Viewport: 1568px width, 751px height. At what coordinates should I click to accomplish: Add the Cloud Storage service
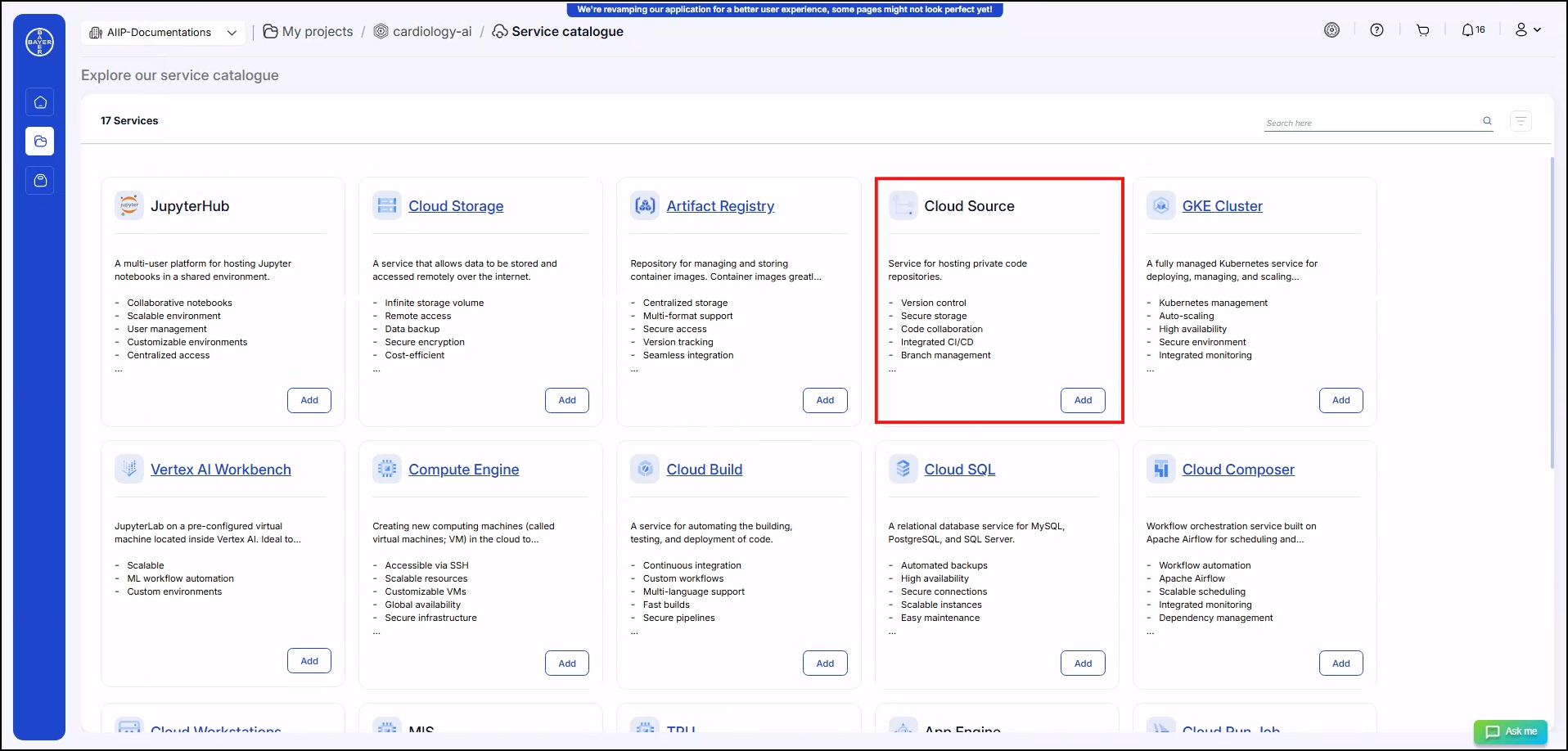(x=567, y=400)
